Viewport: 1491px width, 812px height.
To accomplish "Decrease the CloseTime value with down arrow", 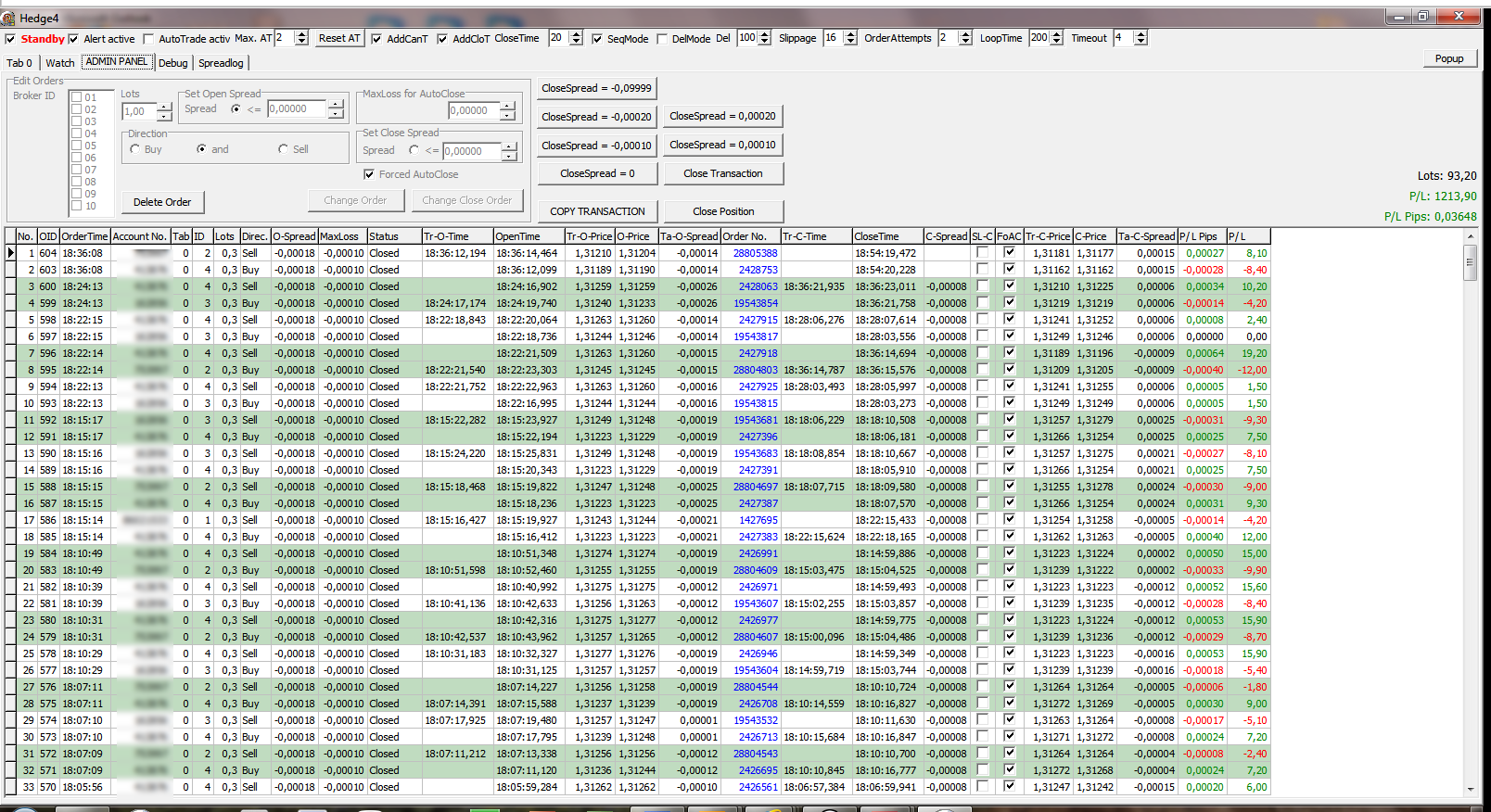I will (x=576, y=42).
